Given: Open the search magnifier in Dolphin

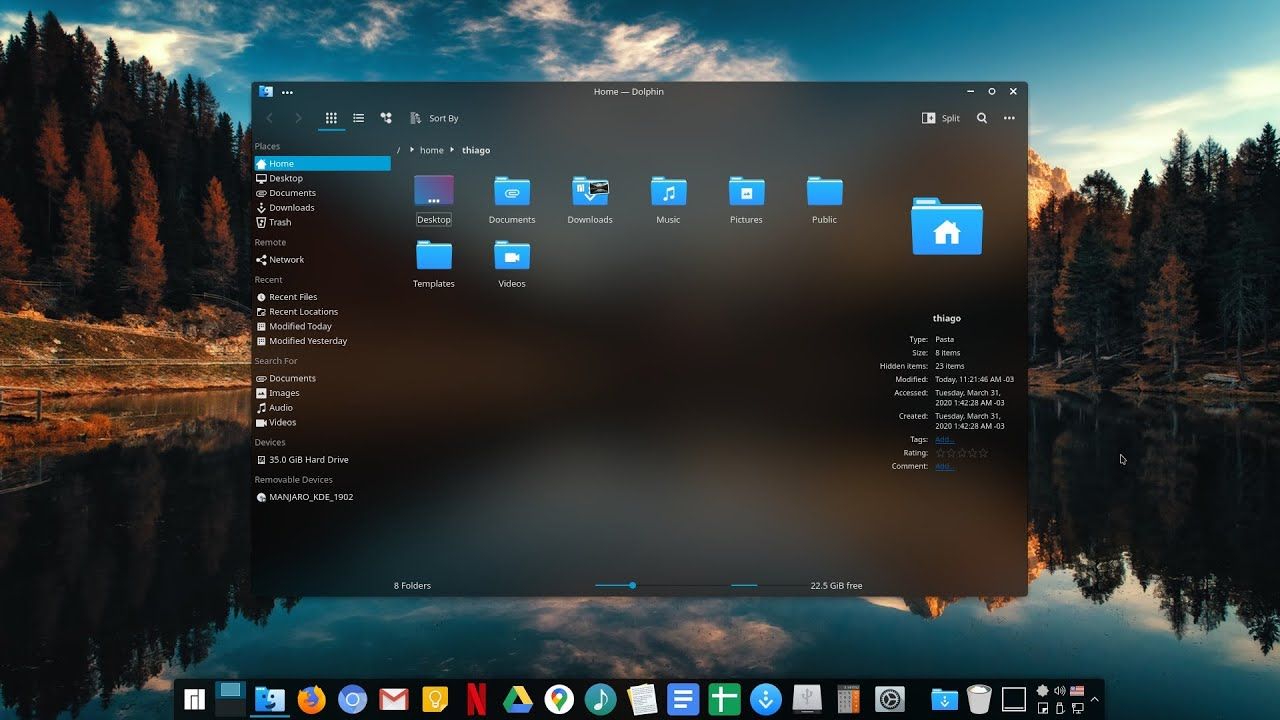Looking at the screenshot, I should pos(982,118).
